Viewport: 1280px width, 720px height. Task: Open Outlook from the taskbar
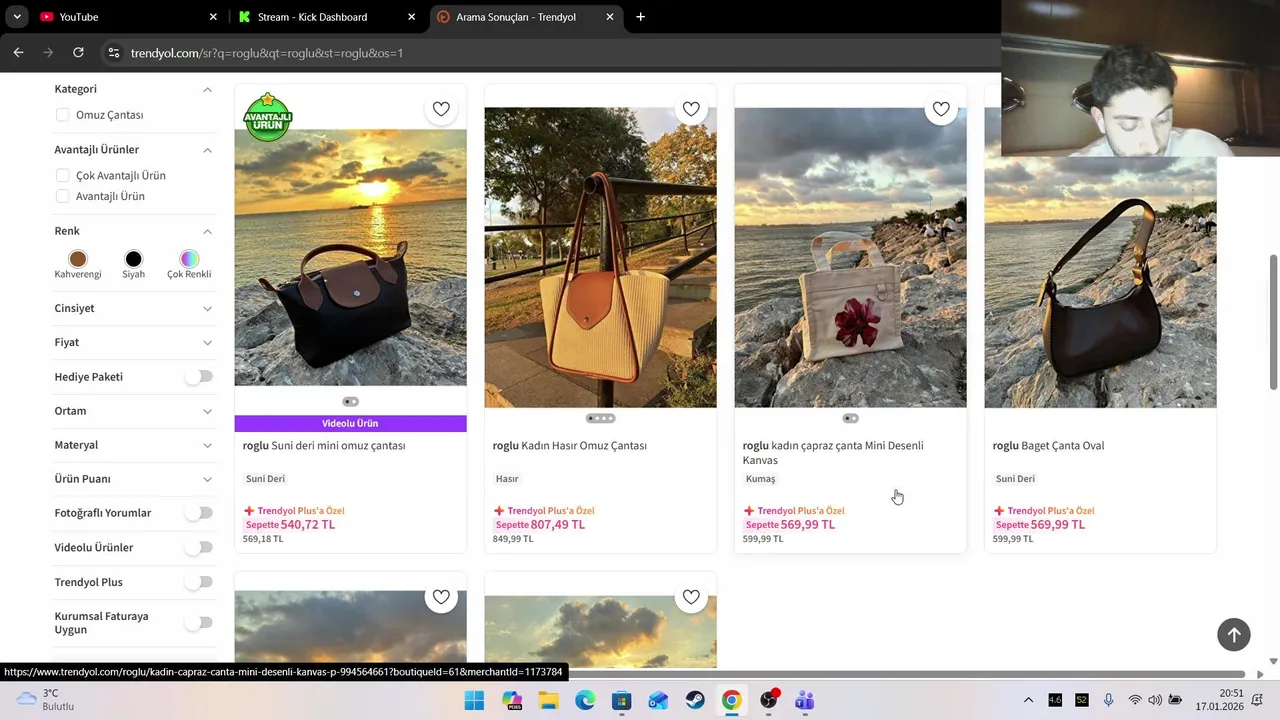658,700
